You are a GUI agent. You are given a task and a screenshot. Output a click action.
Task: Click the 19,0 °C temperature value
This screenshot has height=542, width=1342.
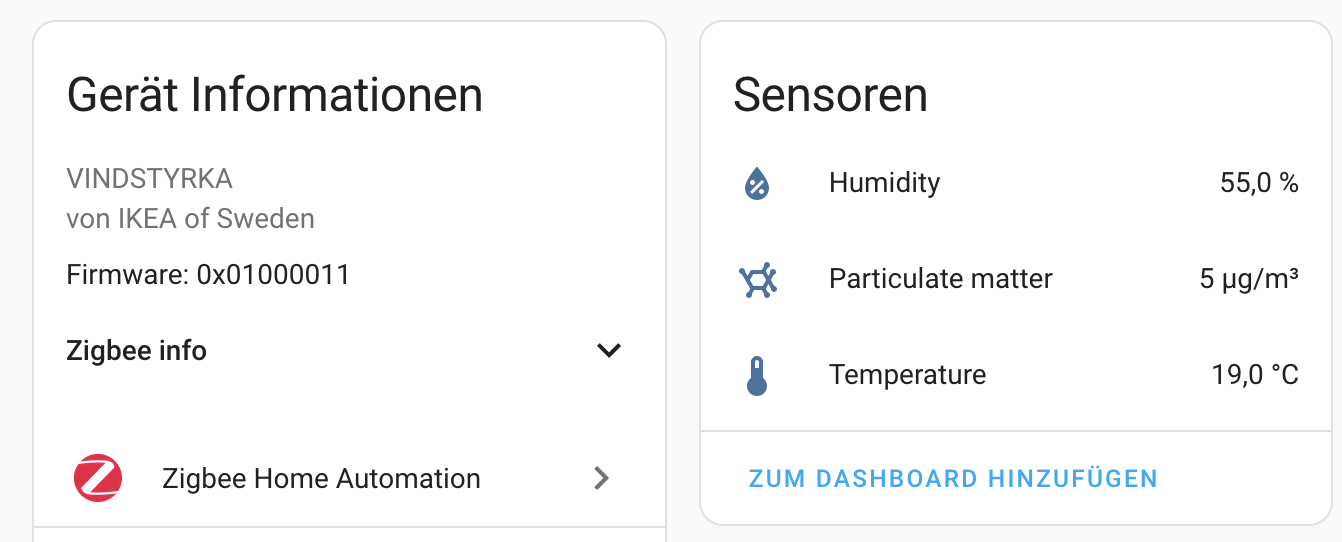1254,376
